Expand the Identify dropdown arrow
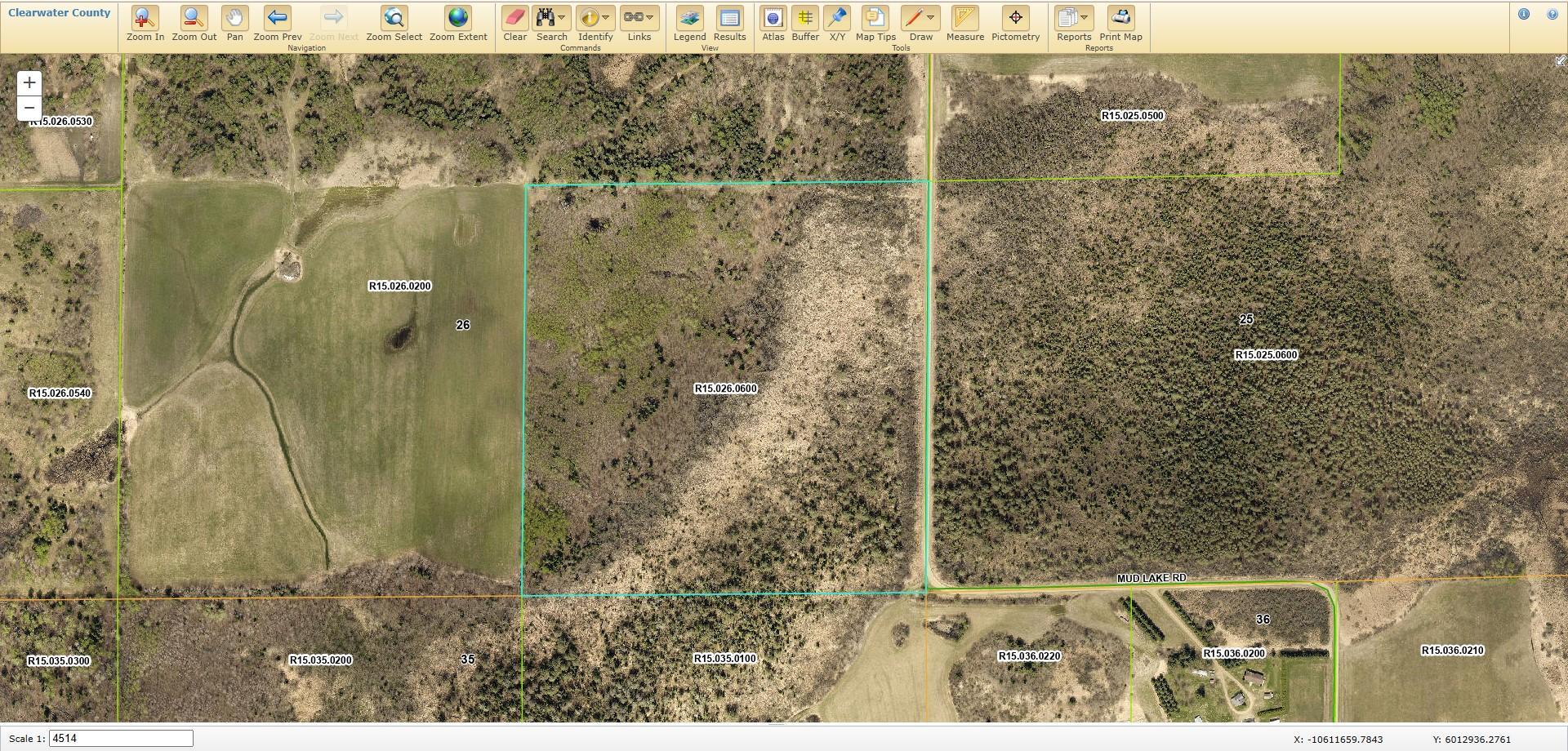Screen dimensions: 1568x751 [605, 17]
